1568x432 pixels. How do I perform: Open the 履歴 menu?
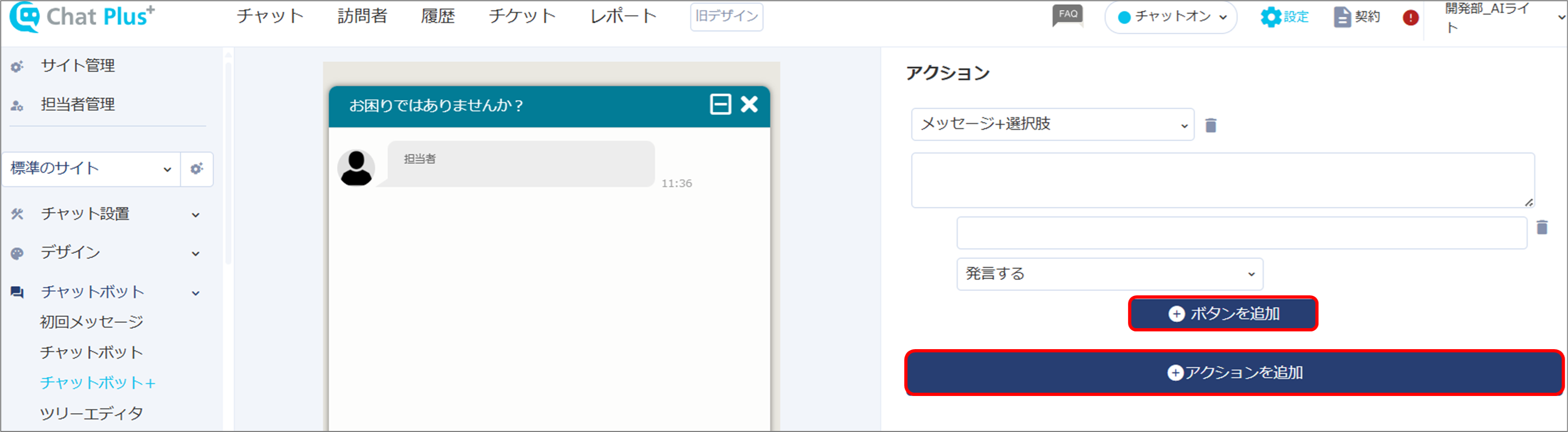pyautogui.click(x=438, y=16)
